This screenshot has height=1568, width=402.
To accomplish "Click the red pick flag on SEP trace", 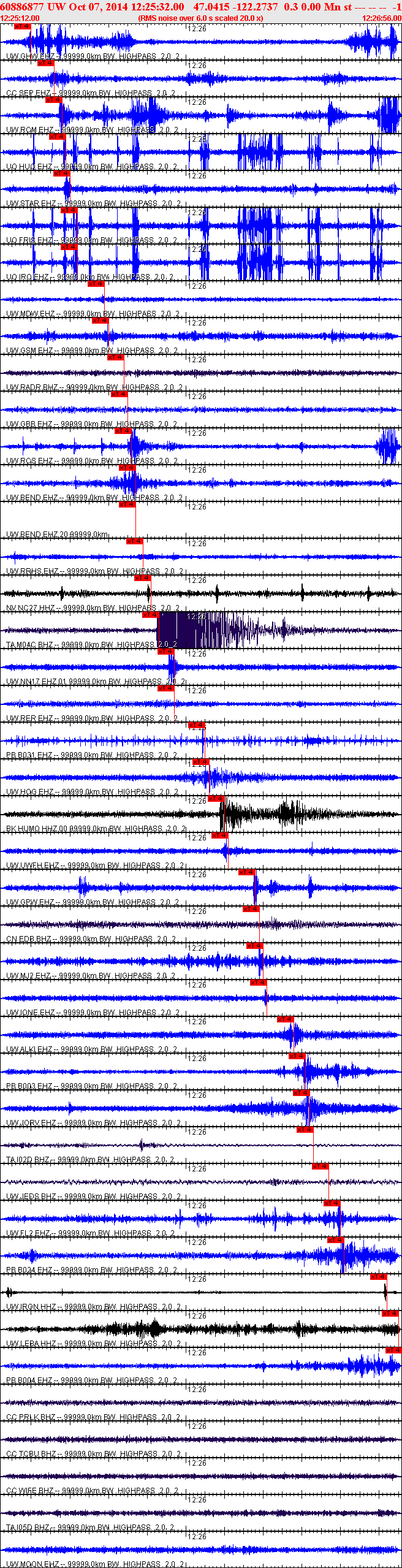I will click(x=45, y=63).
